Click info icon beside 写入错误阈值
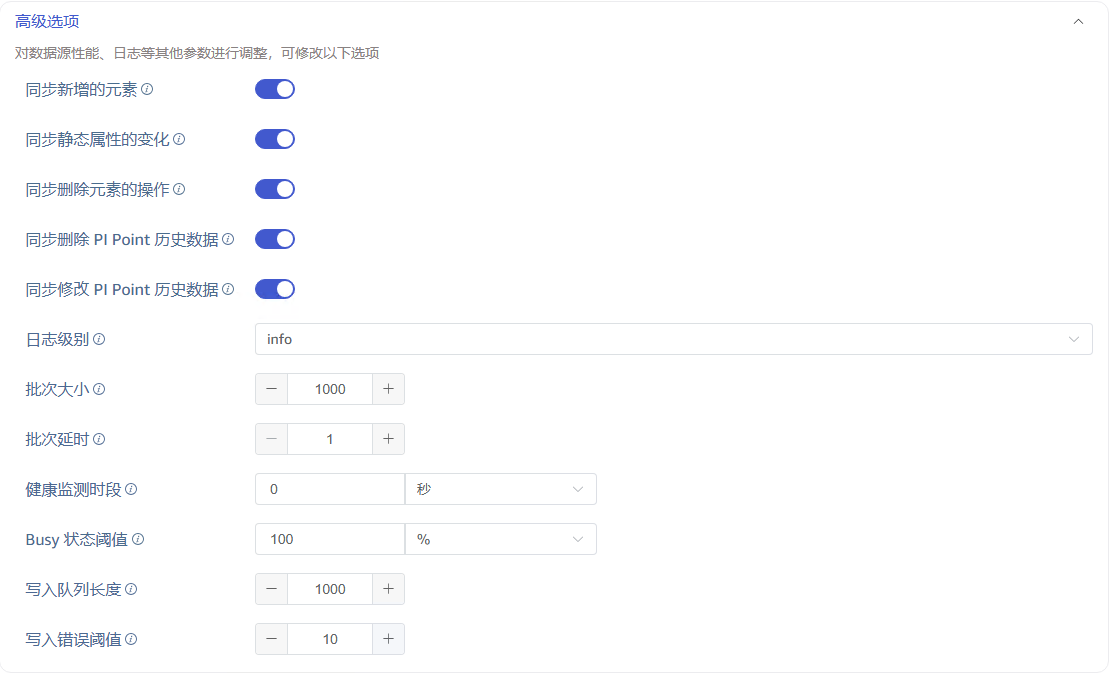Screen dimensions: 1111x677 pos(131,639)
